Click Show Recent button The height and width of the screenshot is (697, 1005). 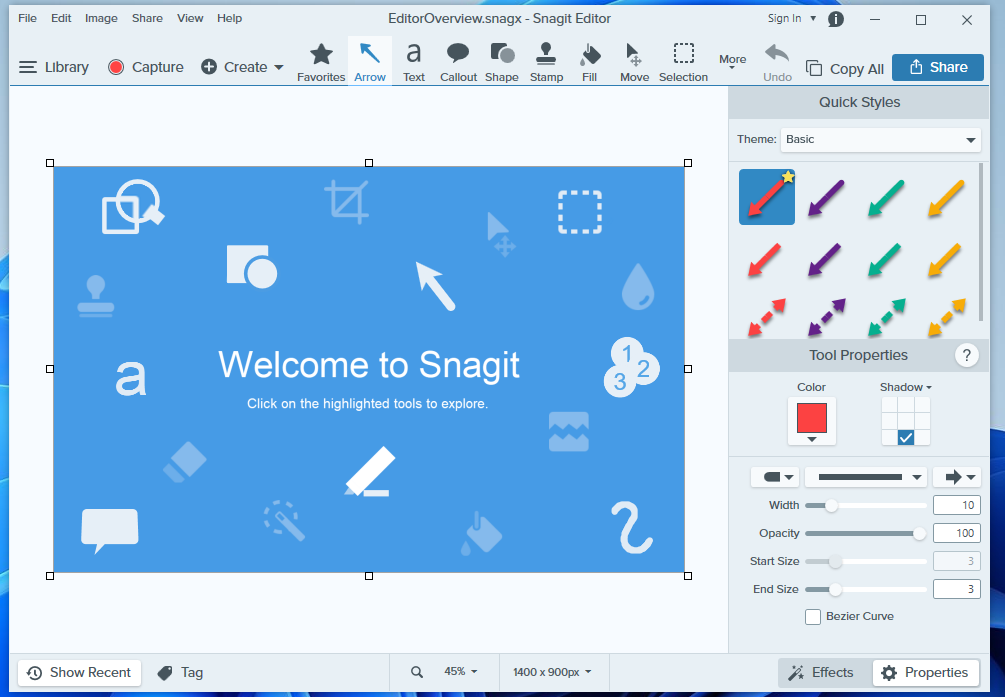coord(79,673)
